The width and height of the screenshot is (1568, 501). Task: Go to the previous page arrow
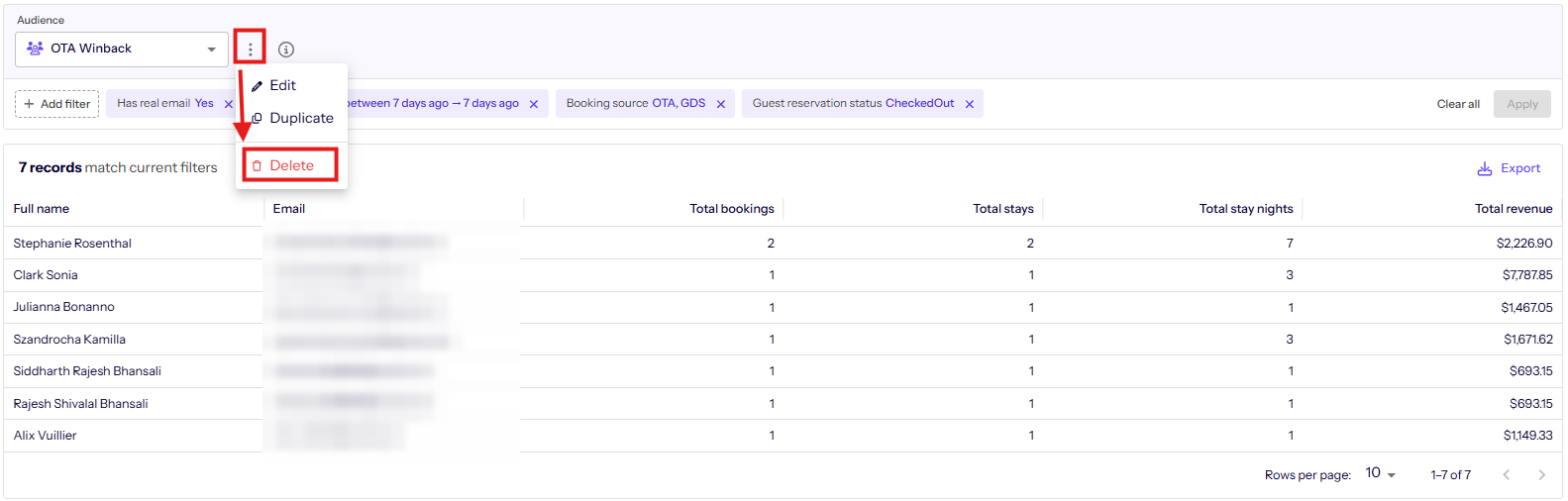click(1507, 475)
